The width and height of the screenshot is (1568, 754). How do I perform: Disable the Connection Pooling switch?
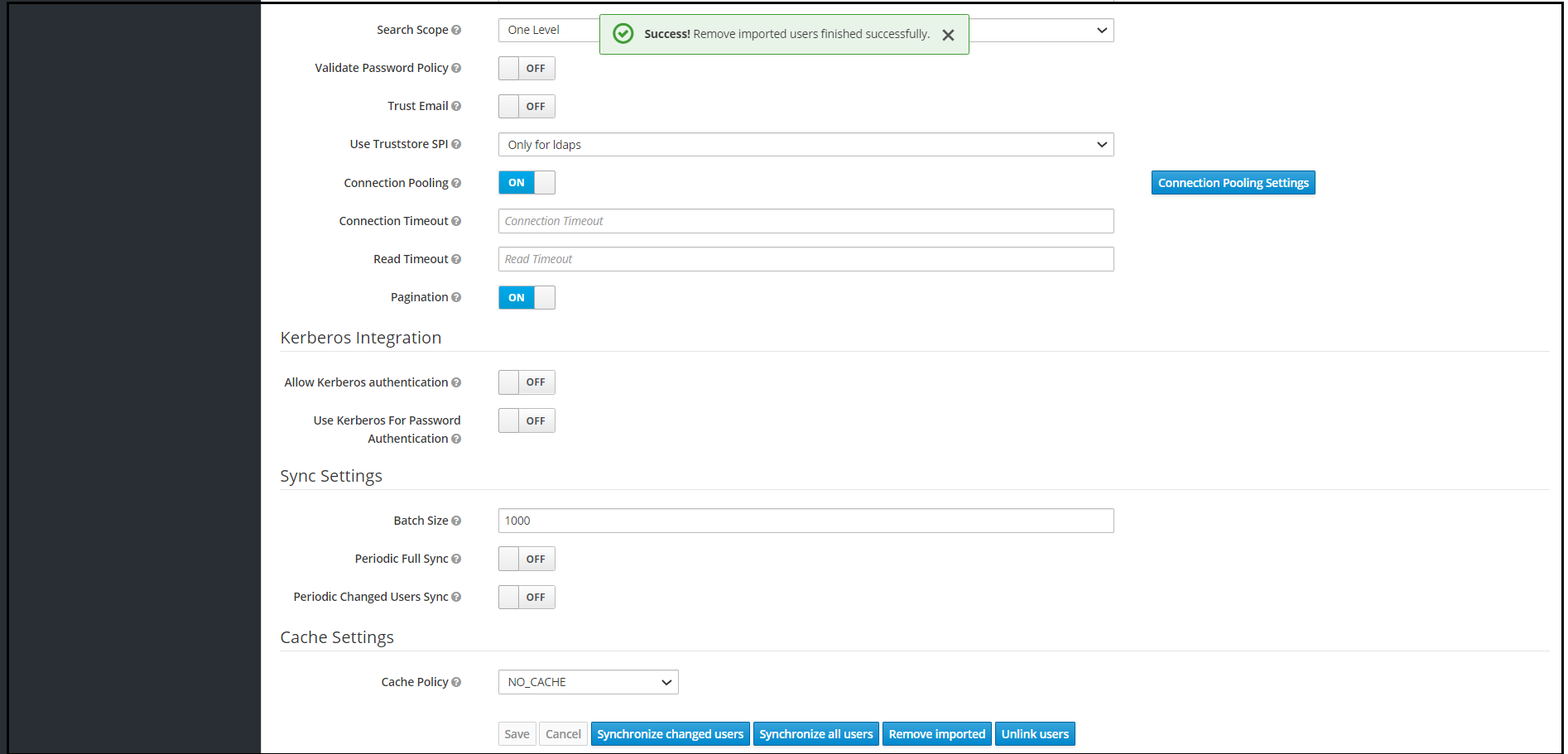pyautogui.click(x=527, y=183)
